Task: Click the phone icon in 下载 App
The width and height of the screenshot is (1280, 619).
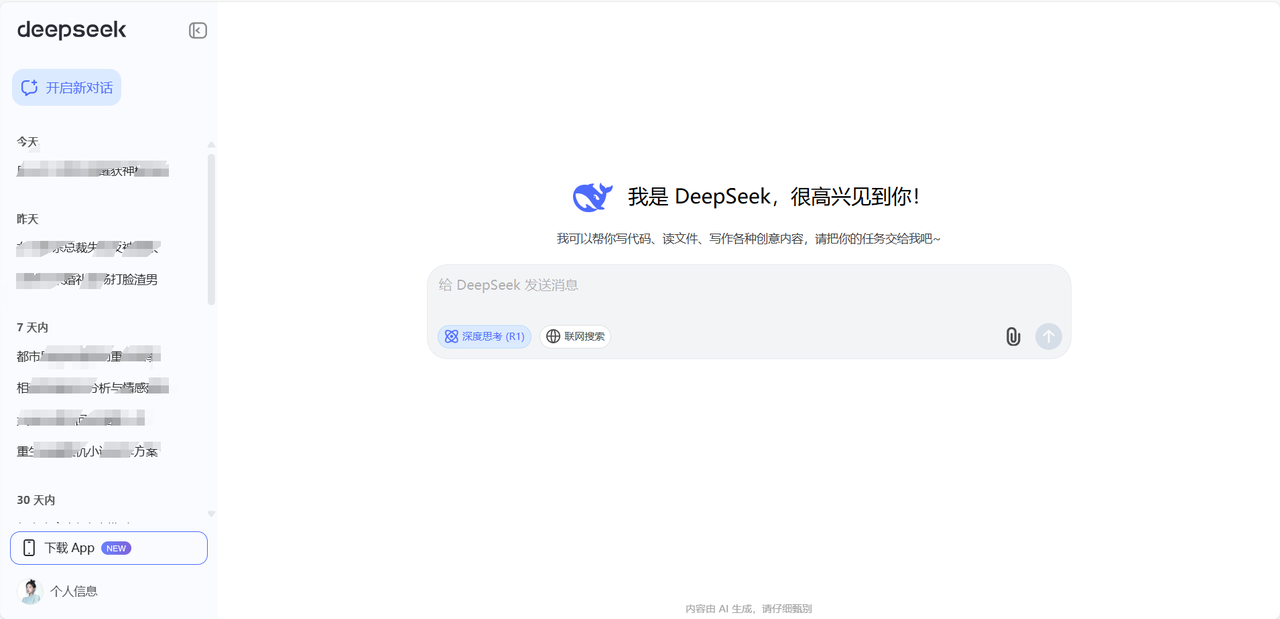Action: click(29, 548)
